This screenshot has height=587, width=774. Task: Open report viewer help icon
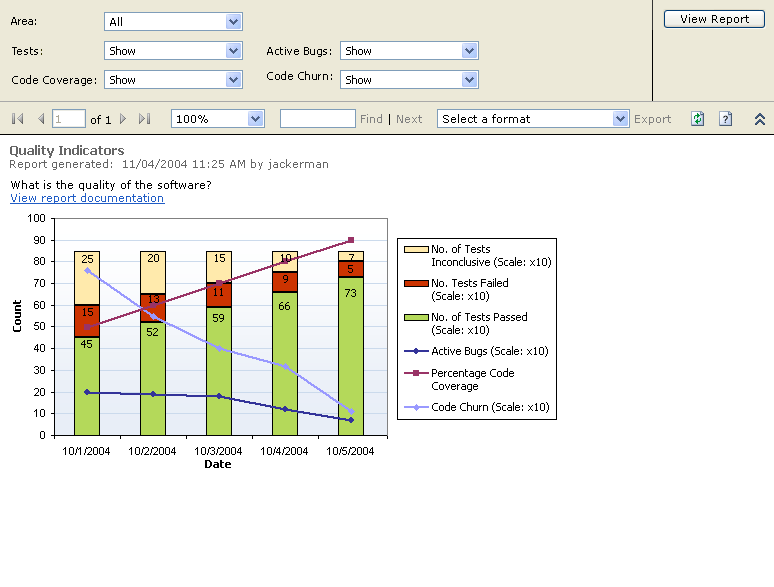tap(726, 119)
